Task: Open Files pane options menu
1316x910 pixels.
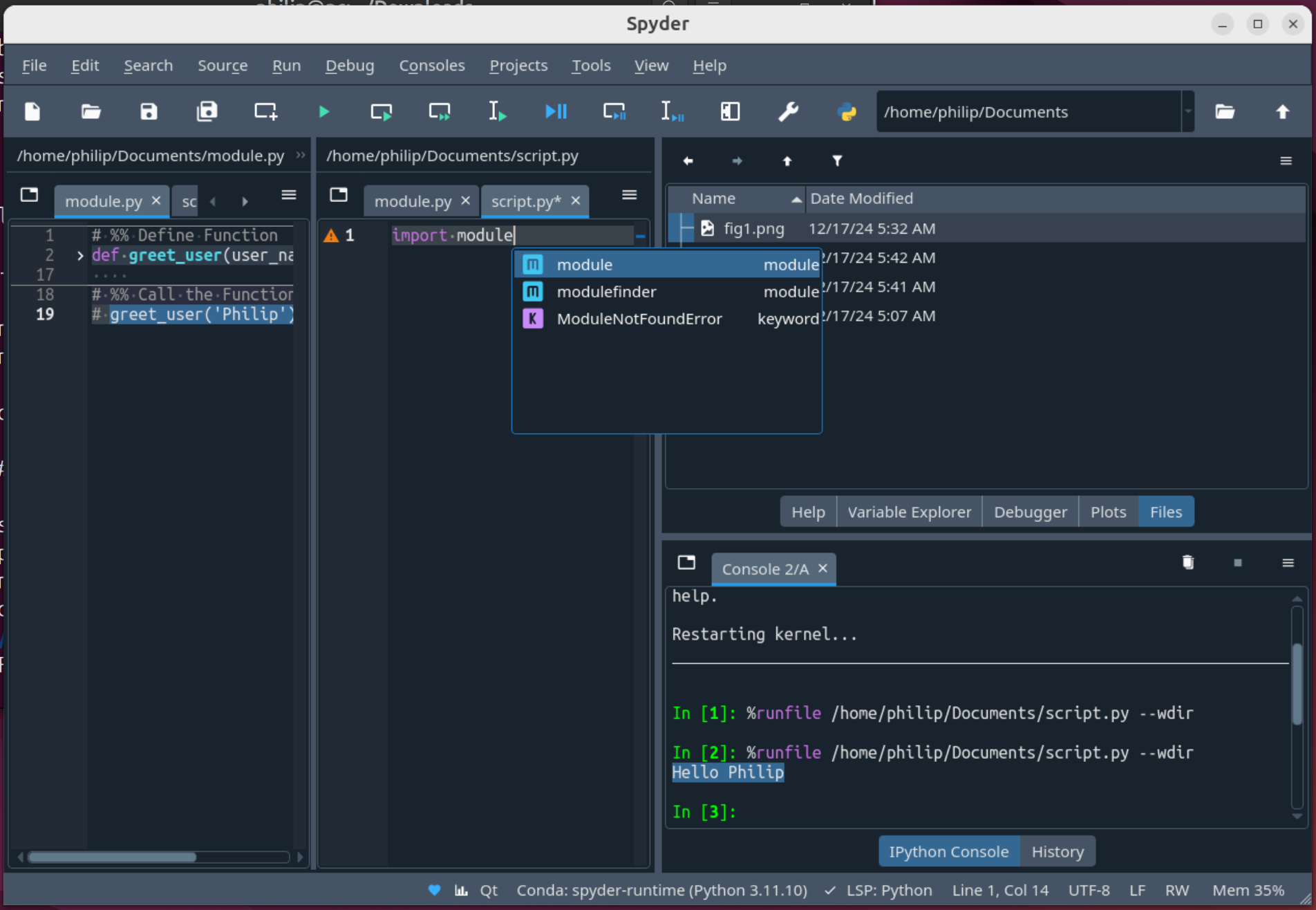Action: [1286, 161]
